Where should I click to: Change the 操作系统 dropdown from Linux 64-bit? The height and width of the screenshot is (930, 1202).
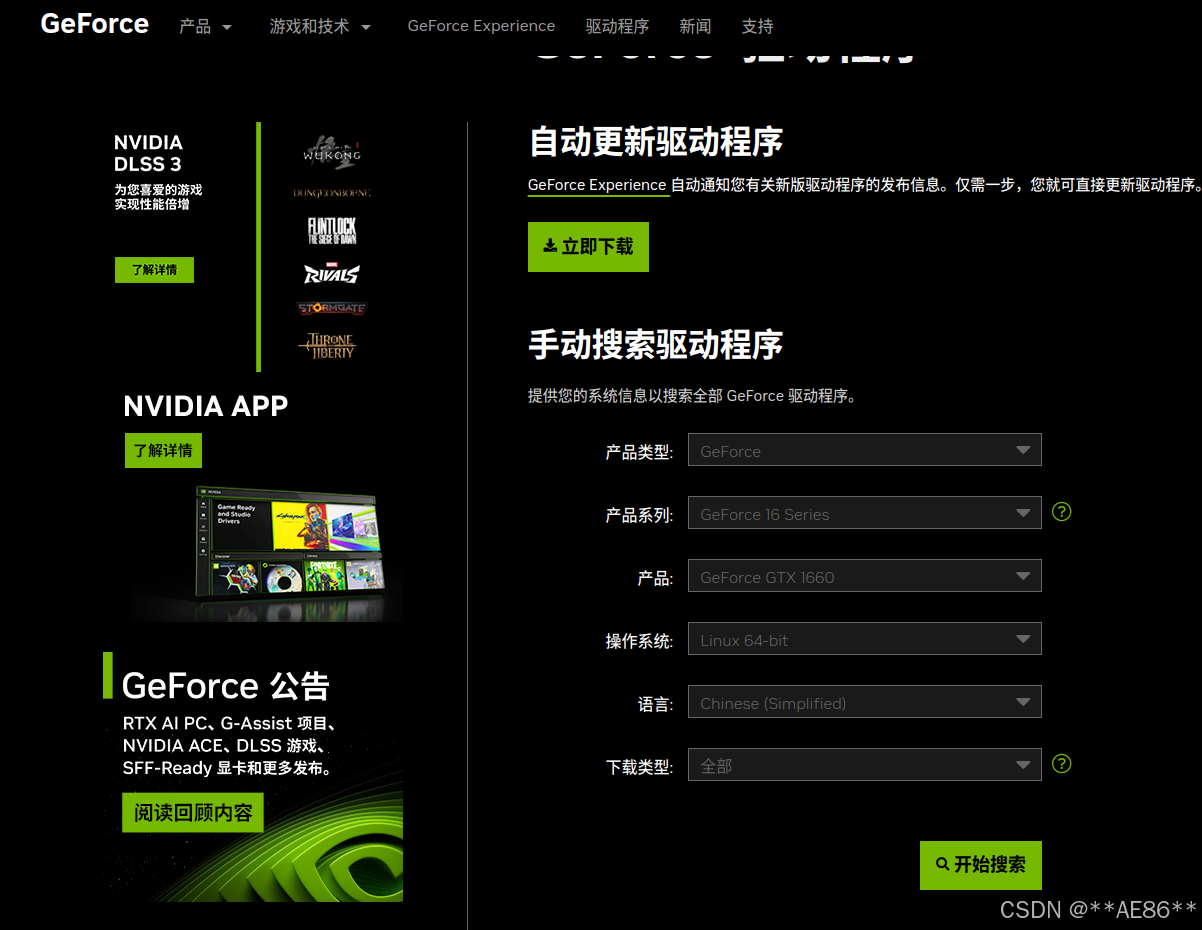[x=865, y=639]
